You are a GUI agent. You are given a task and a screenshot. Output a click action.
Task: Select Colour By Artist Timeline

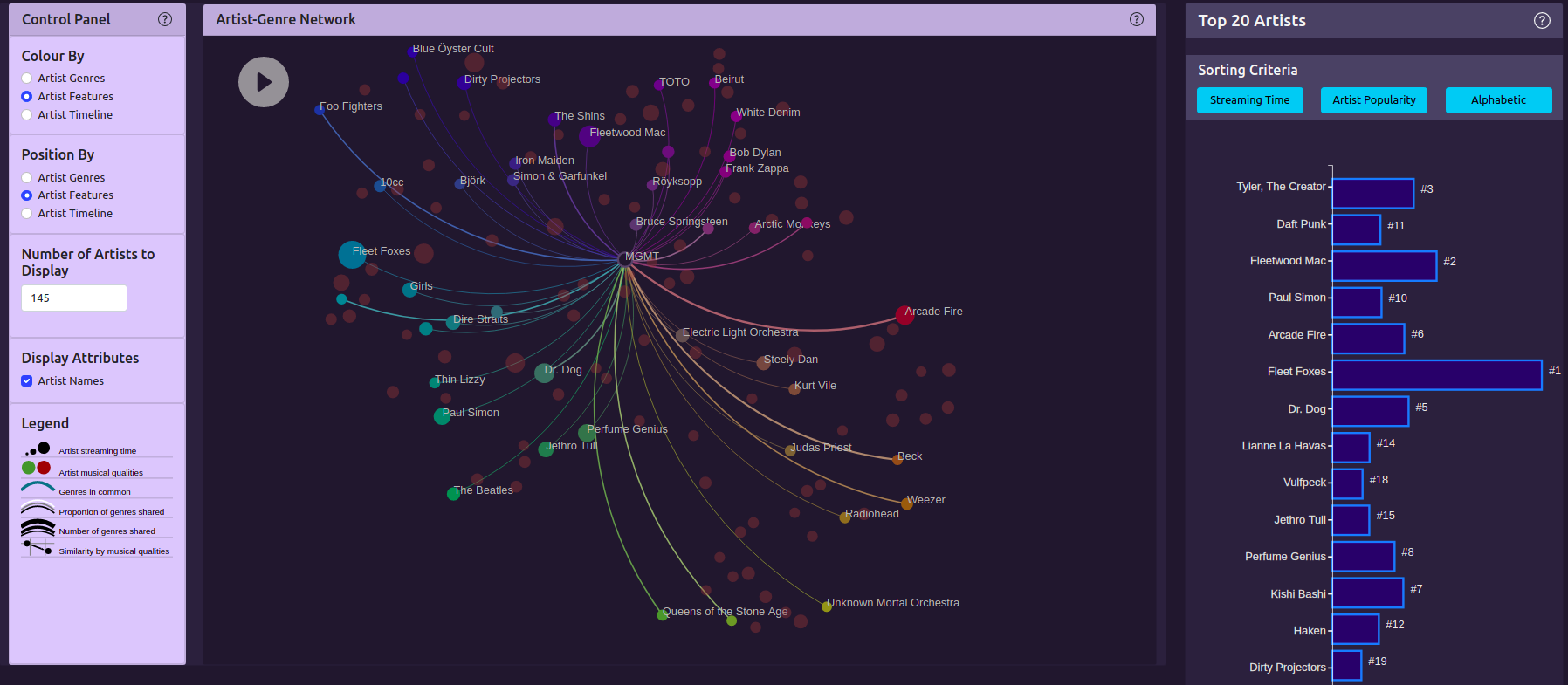(27, 115)
